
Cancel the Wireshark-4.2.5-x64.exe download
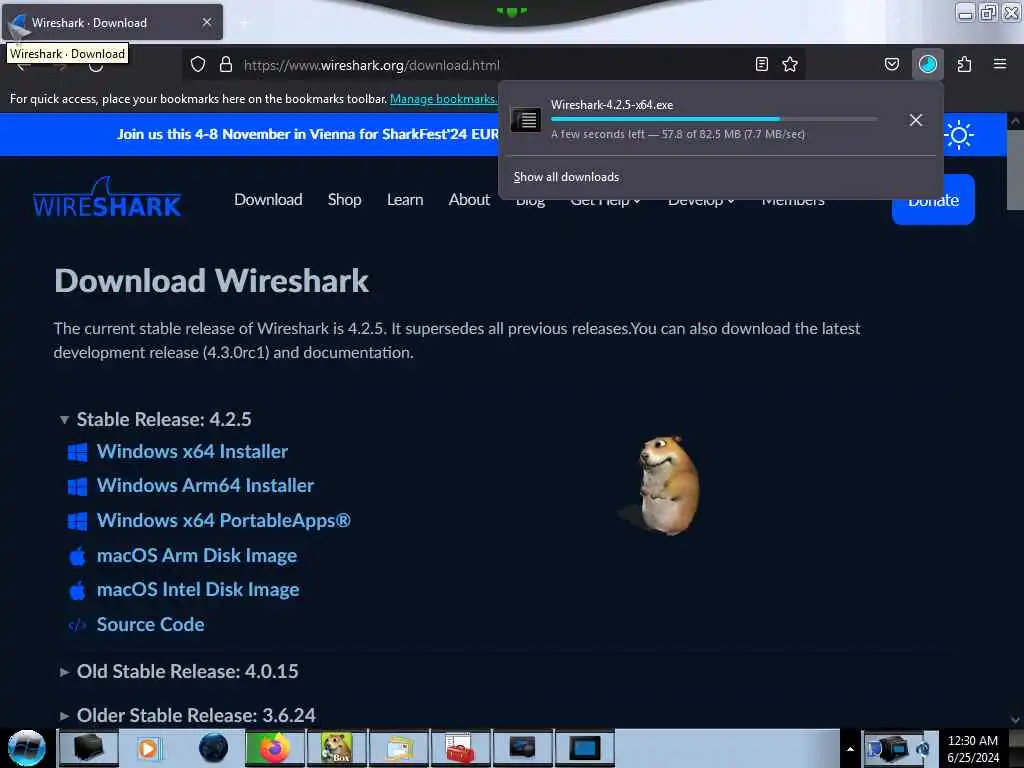[916, 120]
